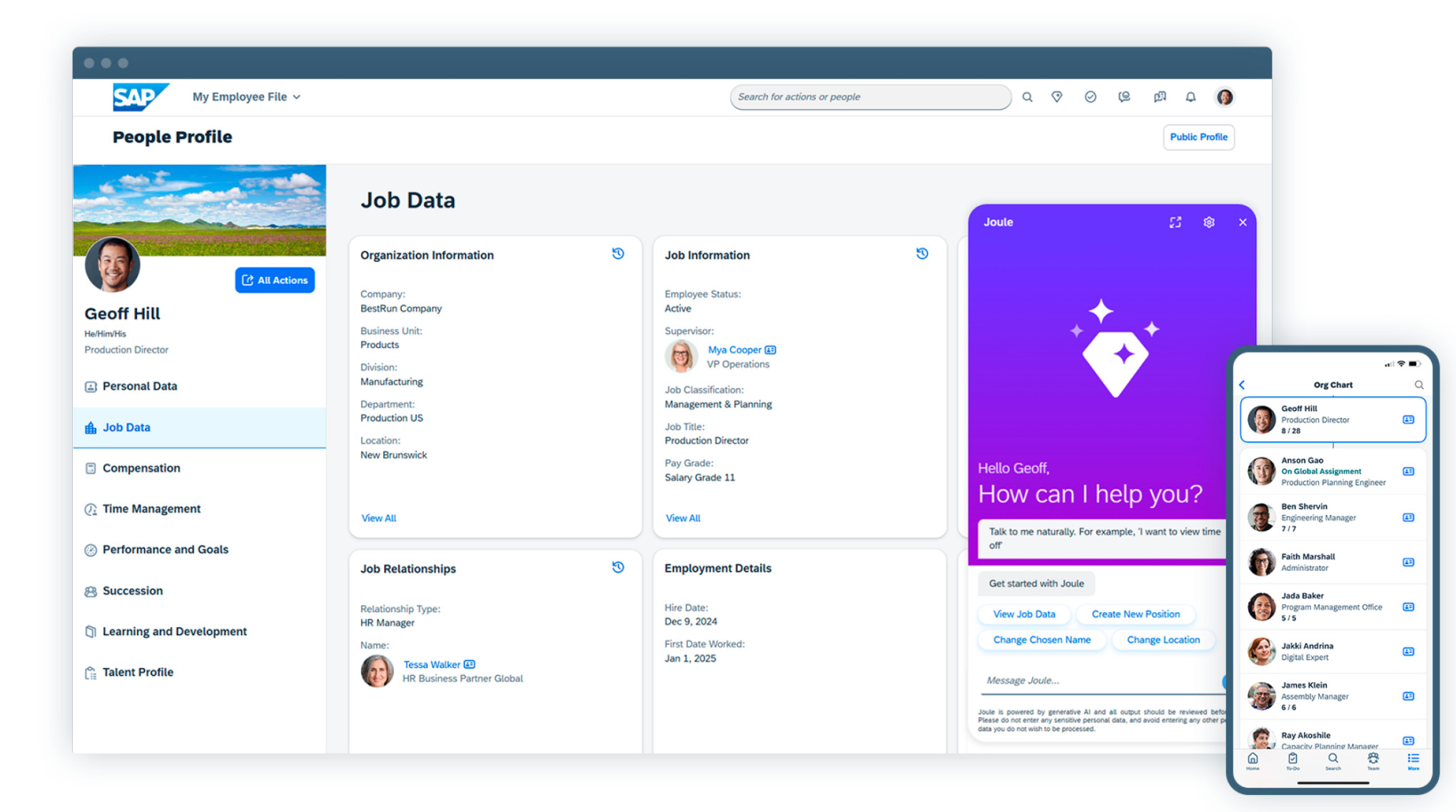The height and width of the screenshot is (812, 1456).
Task: Open Mya Cooper's quick card icon
Action: point(770,350)
